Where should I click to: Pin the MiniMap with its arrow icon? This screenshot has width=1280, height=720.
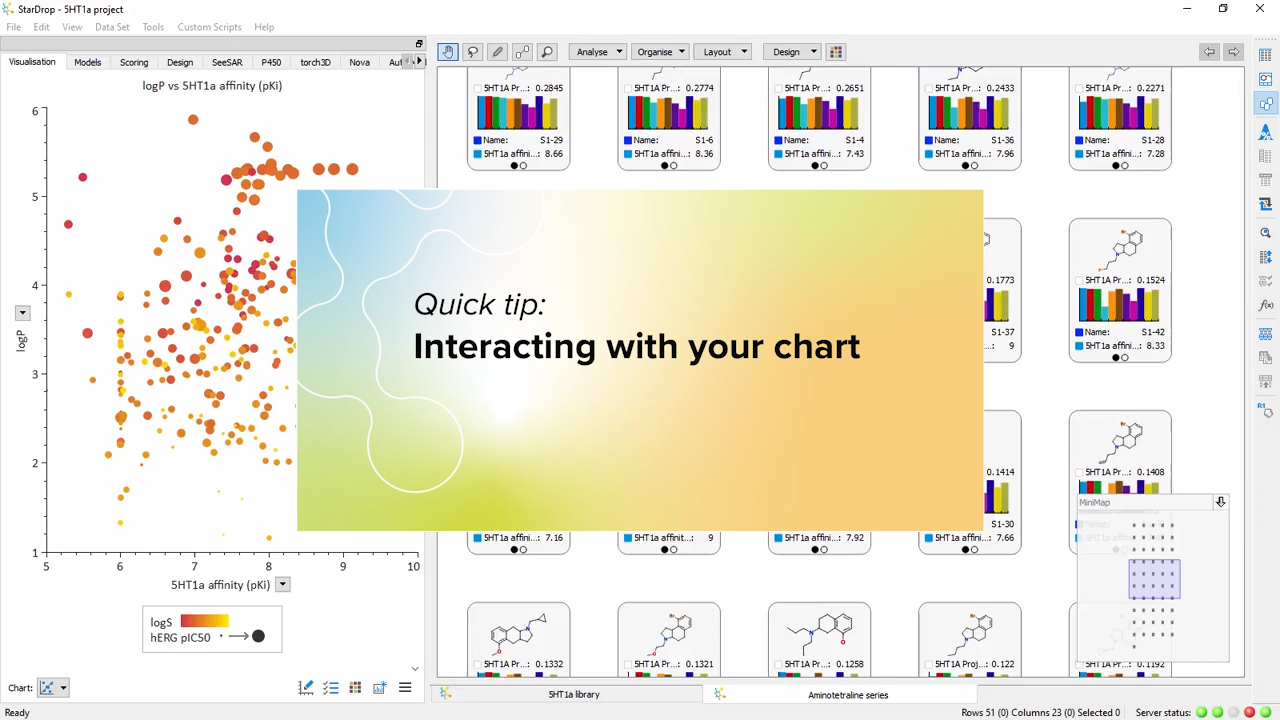(1220, 502)
